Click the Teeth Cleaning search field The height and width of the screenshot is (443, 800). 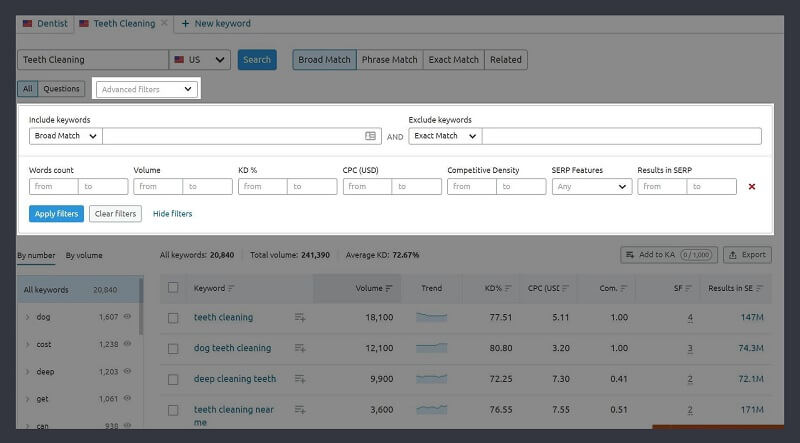pos(93,60)
